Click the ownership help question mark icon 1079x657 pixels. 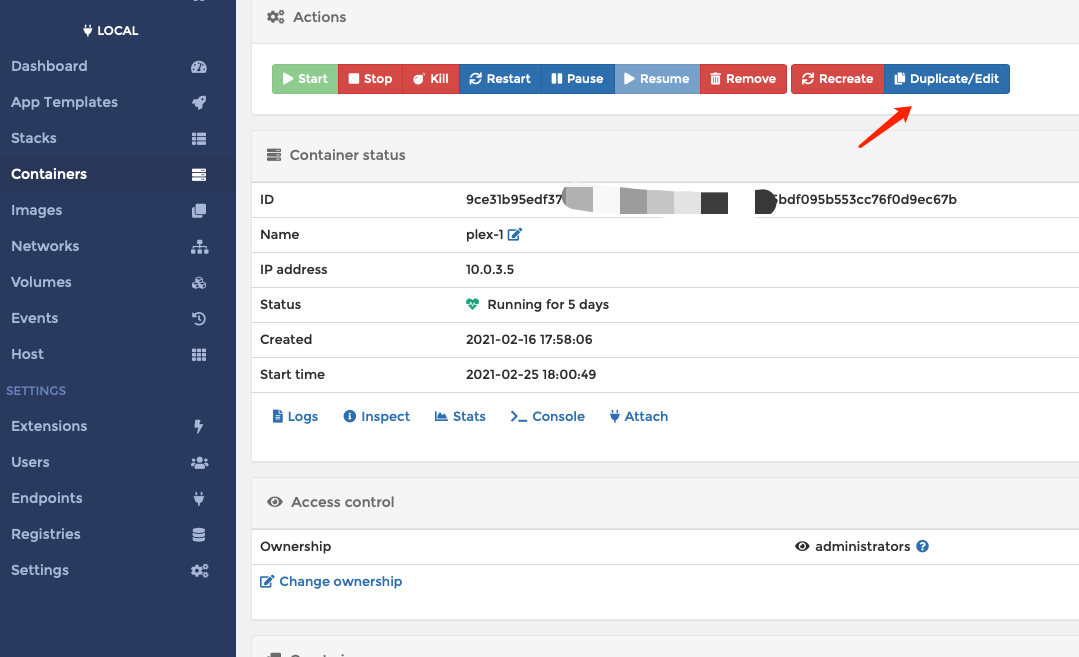tap(923, 546)
